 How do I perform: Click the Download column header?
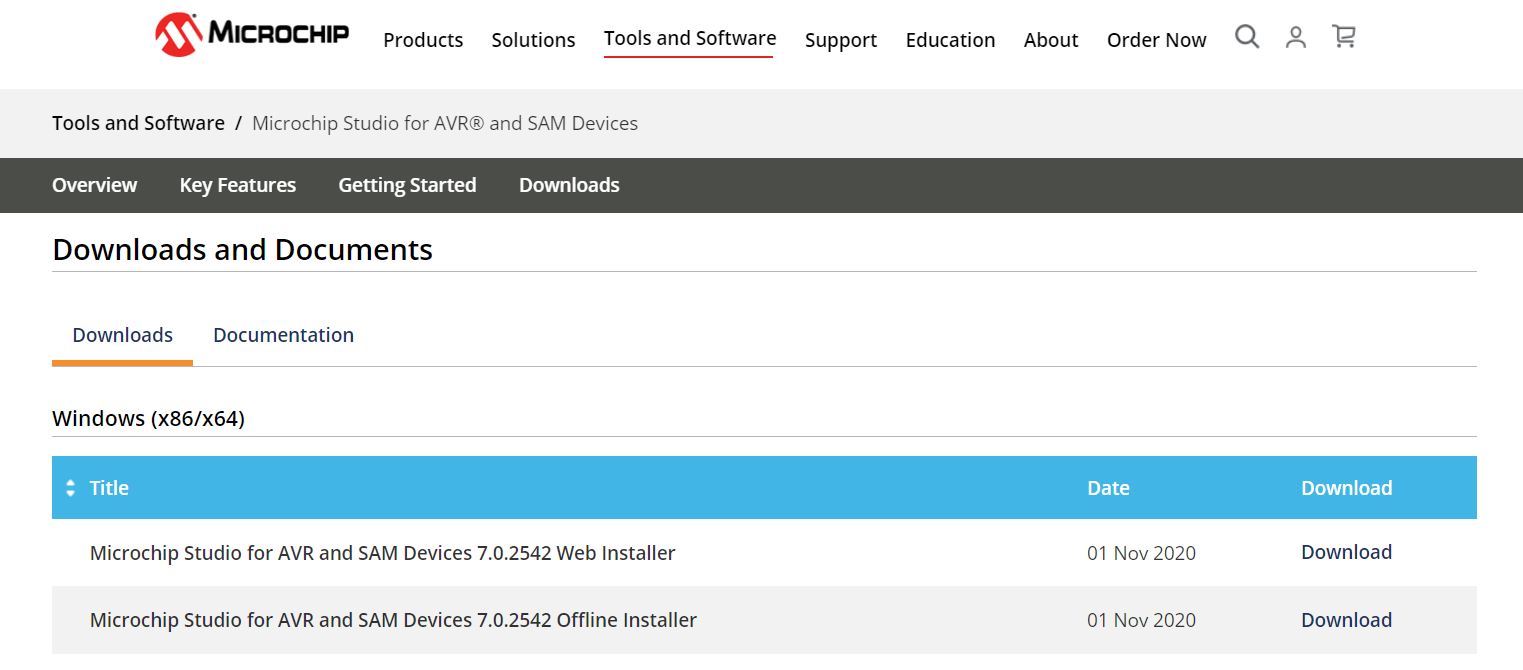coord(1346,488)
